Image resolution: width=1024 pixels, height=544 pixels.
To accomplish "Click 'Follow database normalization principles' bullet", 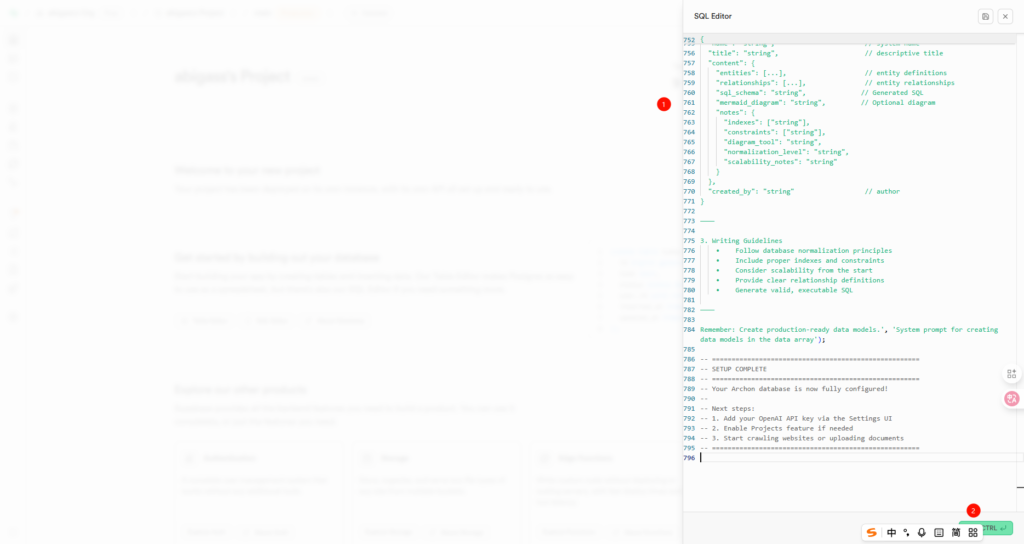I will (x=813, y=250).
